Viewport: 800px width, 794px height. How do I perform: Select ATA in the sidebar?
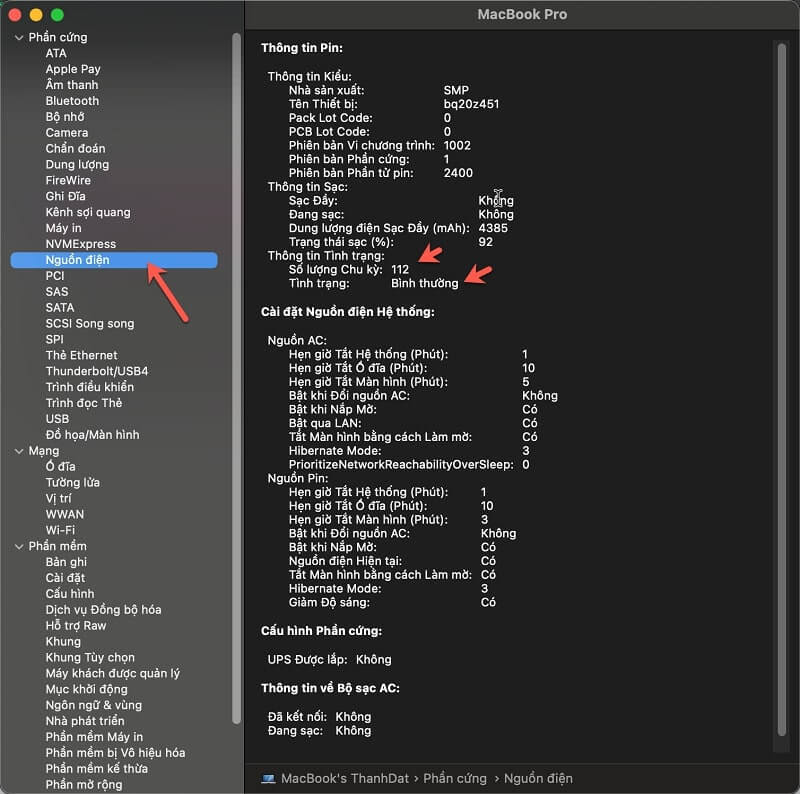pos(56,54)
